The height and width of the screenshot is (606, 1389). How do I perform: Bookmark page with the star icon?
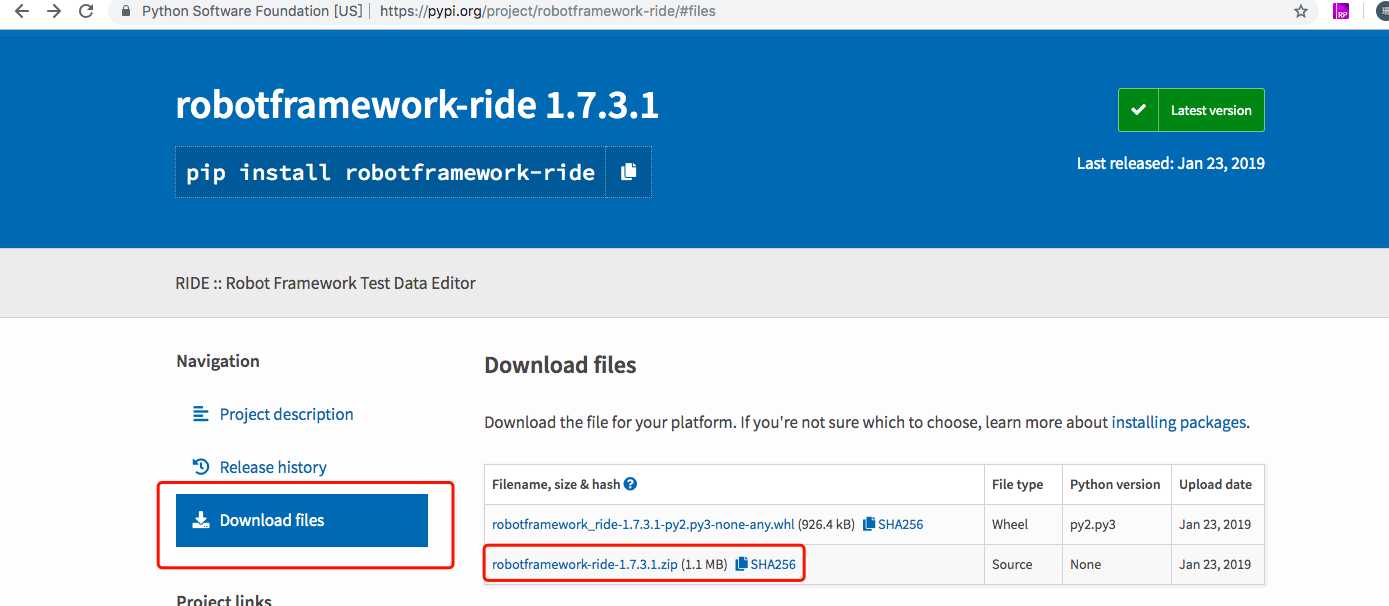pyautogui.click(x=1300, y=12)
